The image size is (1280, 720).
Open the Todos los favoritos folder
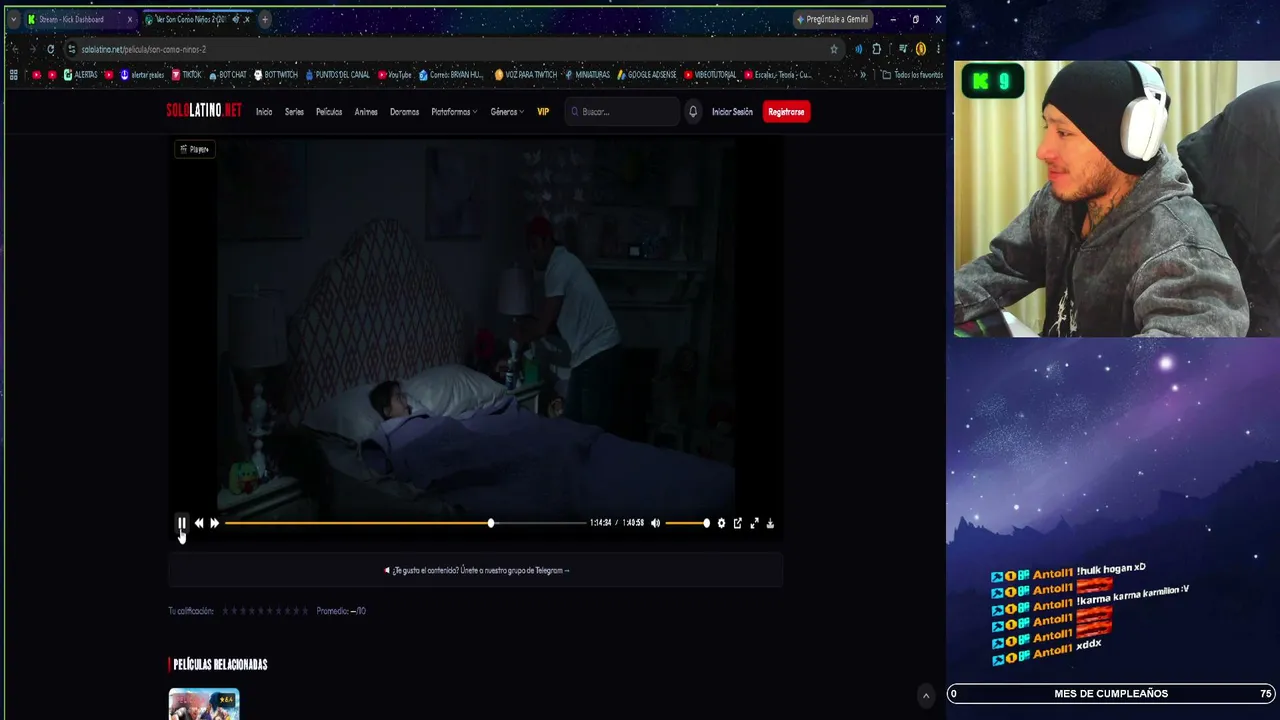pos(912,75)
